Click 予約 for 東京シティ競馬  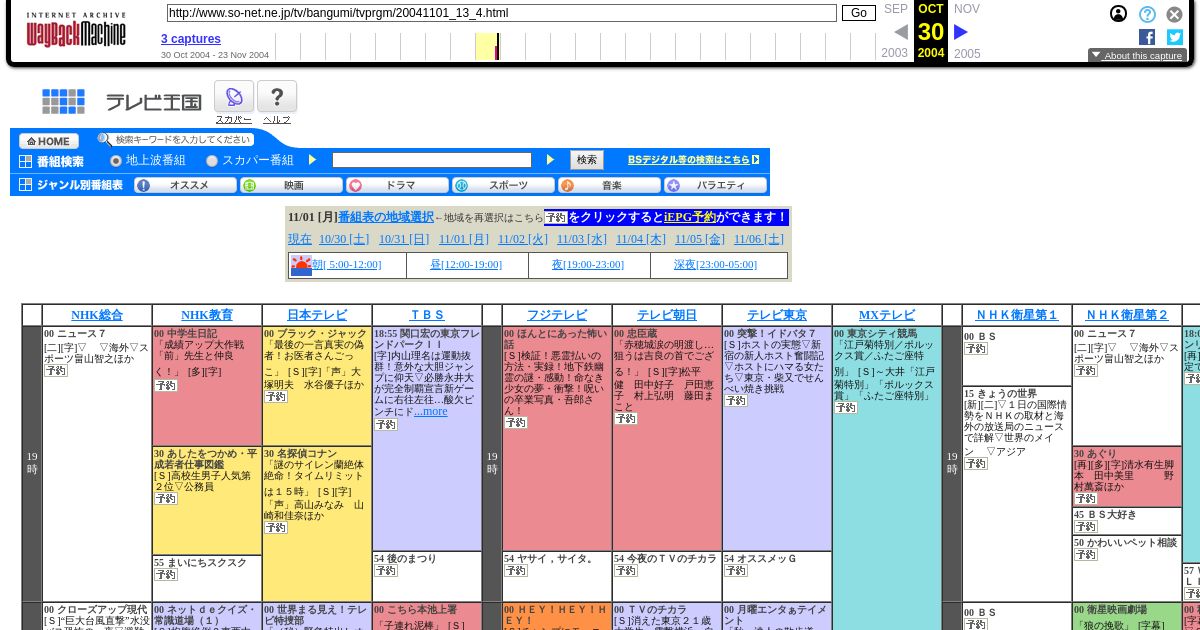coord(846,408)
